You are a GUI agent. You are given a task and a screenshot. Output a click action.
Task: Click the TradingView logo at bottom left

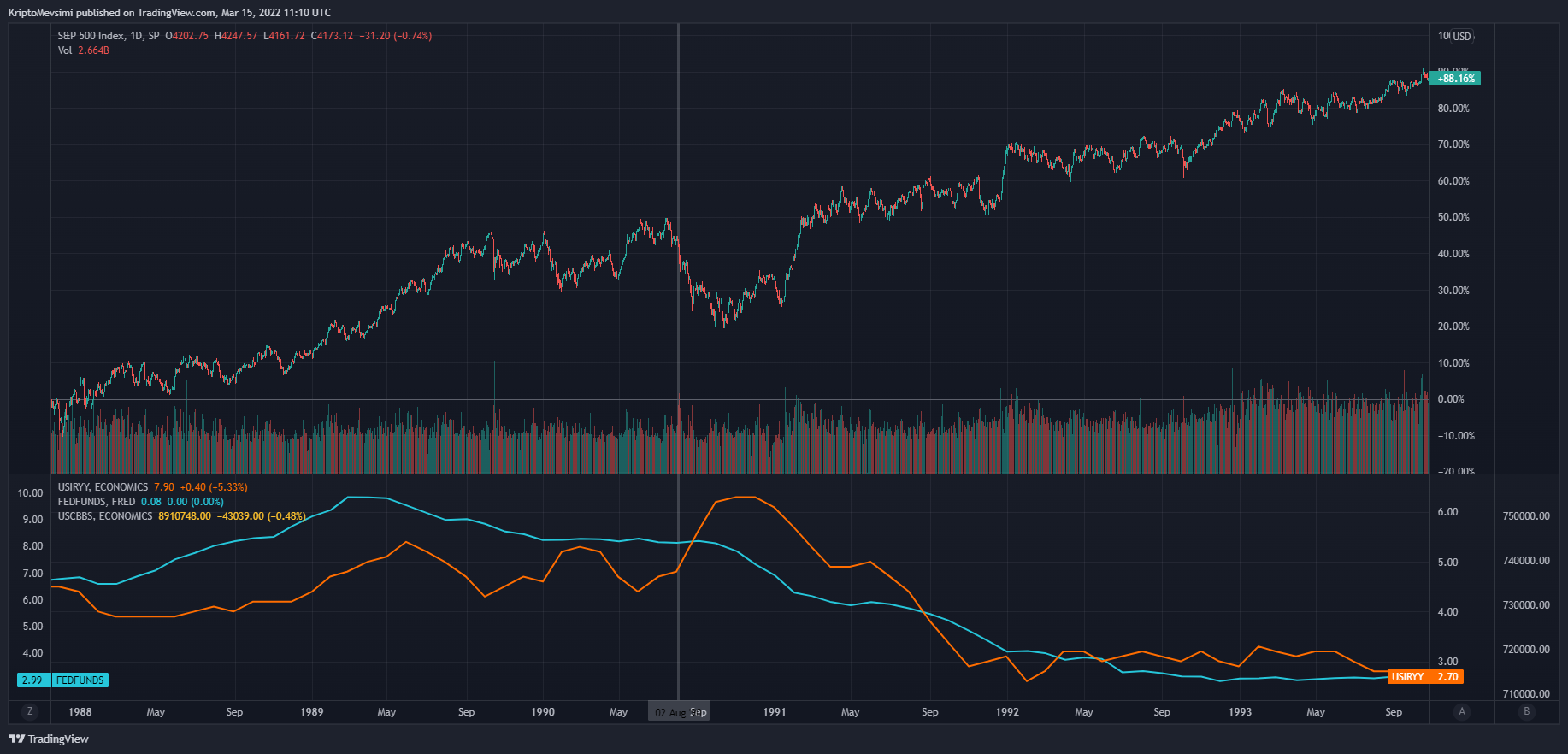[x=49, y=739]
